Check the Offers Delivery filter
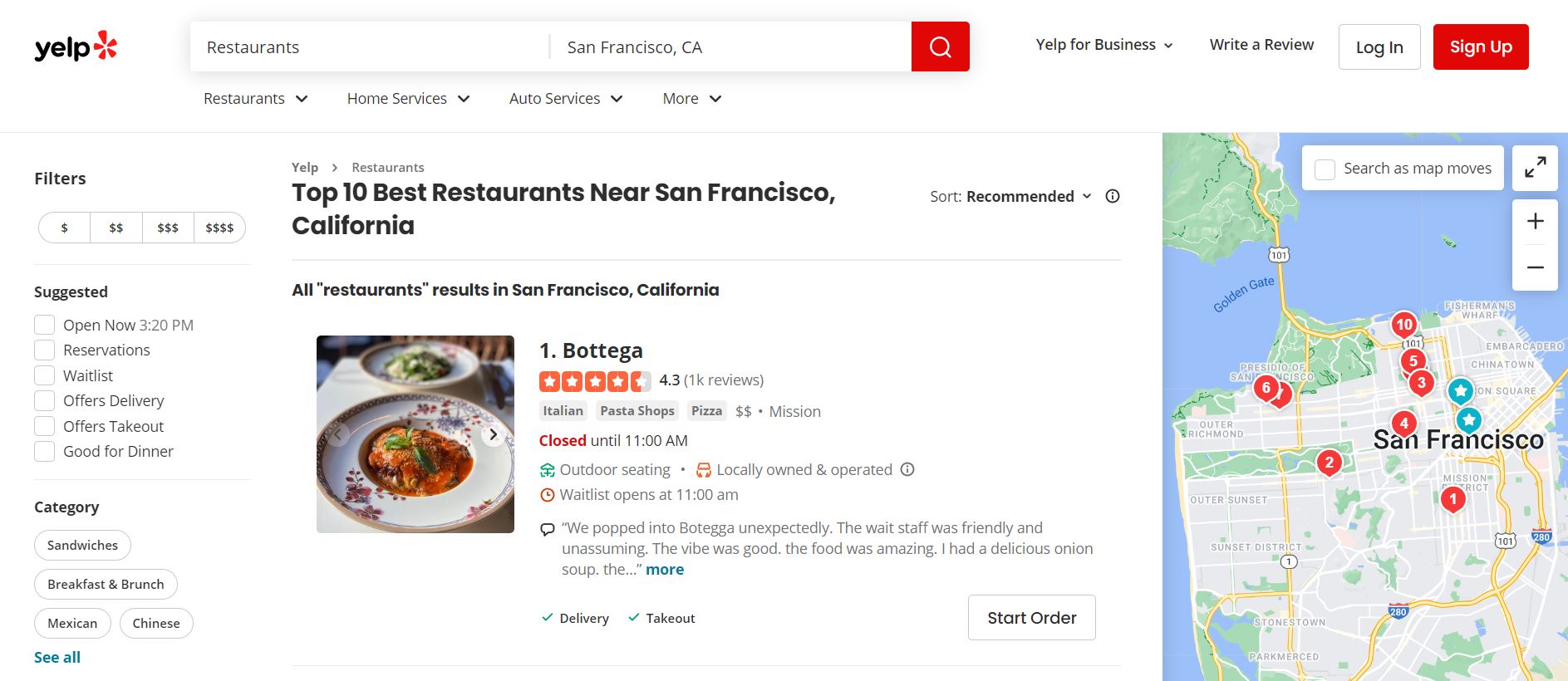1568x681 pixels. tap(44, 400)
